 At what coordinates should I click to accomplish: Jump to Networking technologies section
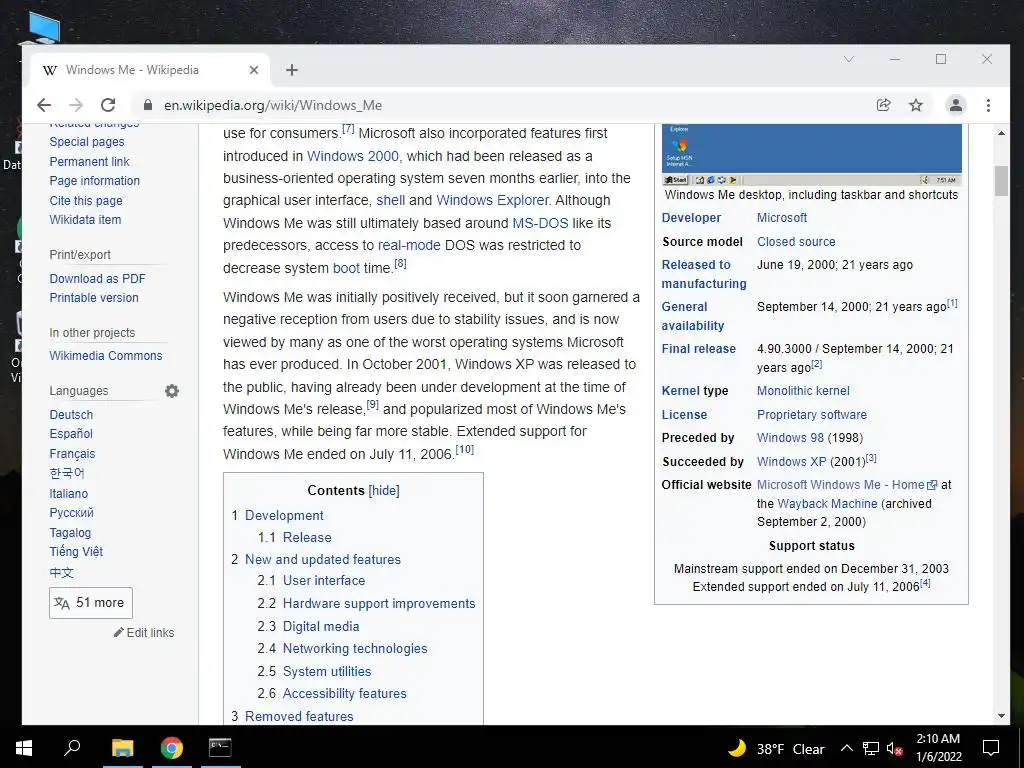click(355, 649)
